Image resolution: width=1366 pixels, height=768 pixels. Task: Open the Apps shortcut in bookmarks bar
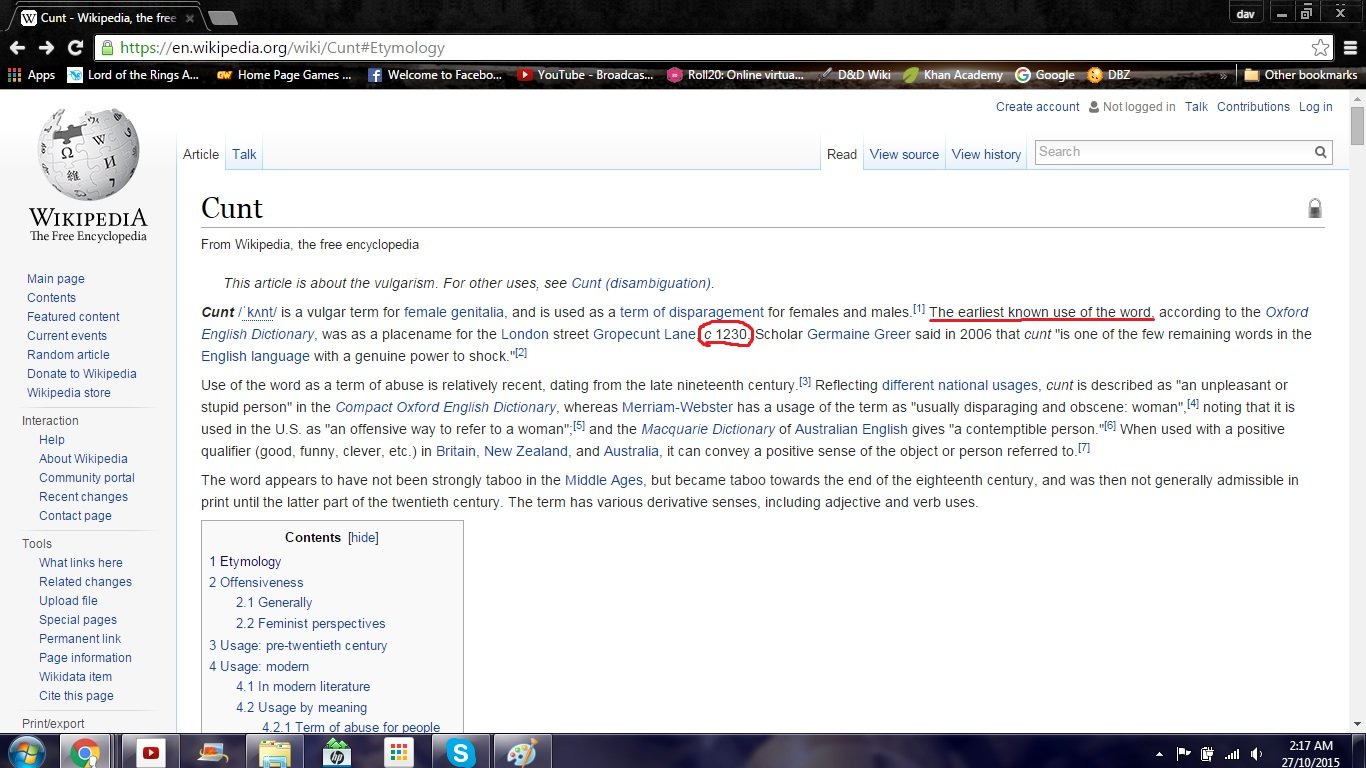31,75
